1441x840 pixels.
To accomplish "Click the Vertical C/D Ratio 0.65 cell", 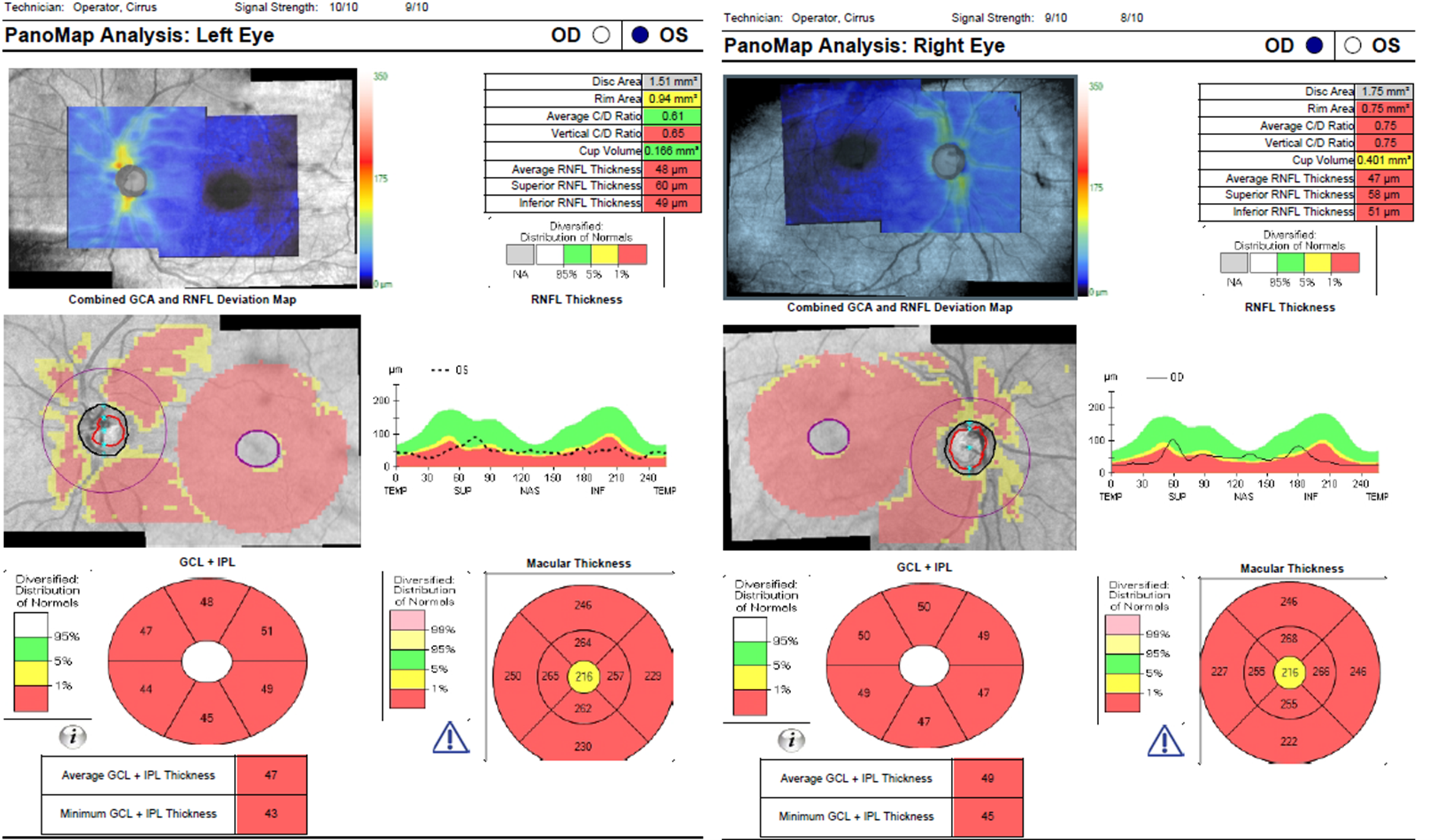I will (672, 133).
